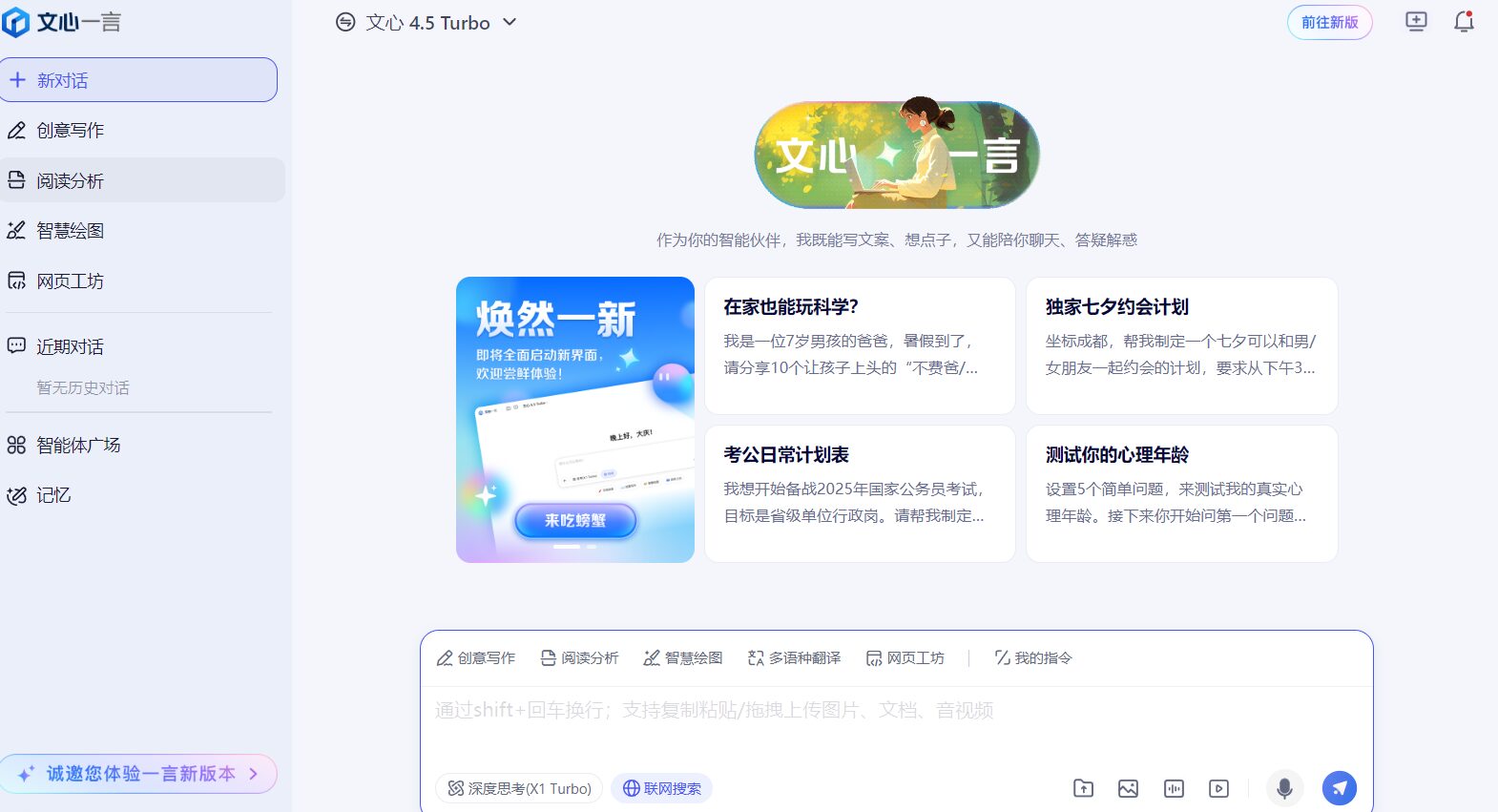The height and width of the screenshot is (812, 1498).
Task: Click the upload video icon
Action: click(1218, 788)
